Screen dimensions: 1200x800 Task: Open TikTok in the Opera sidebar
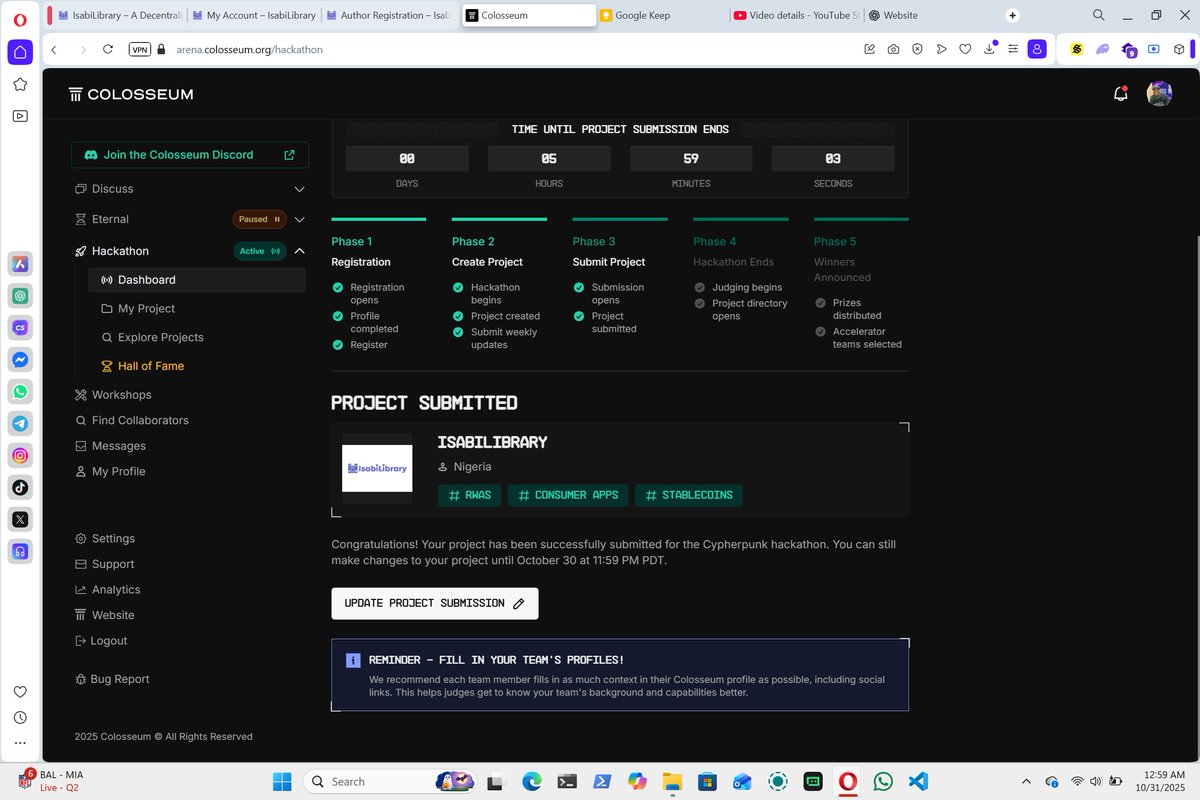[x=20, y=487]
